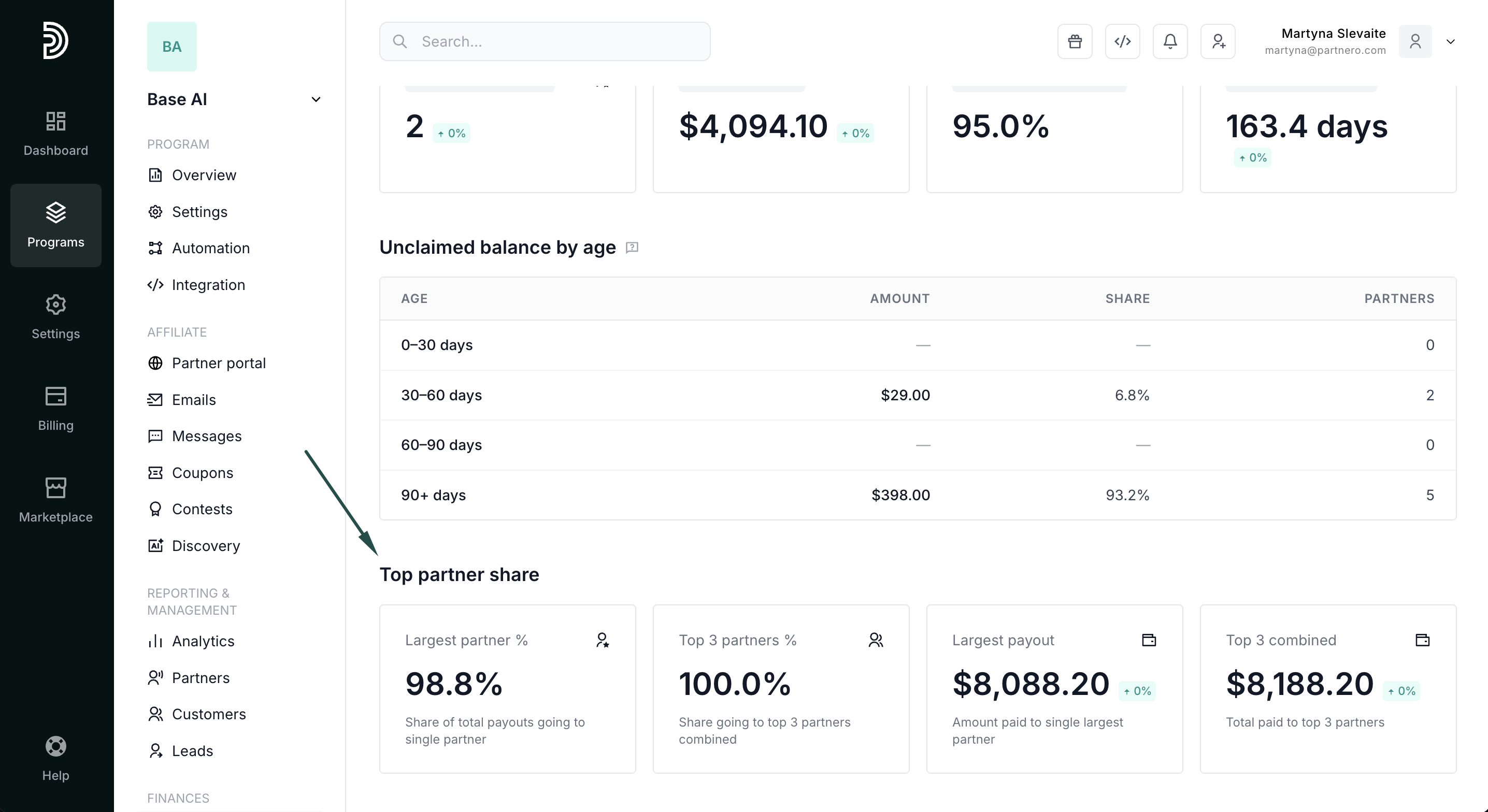The image size is (1488, 812).
Task: Open the notifications bell
Action: coord(1170,41)
